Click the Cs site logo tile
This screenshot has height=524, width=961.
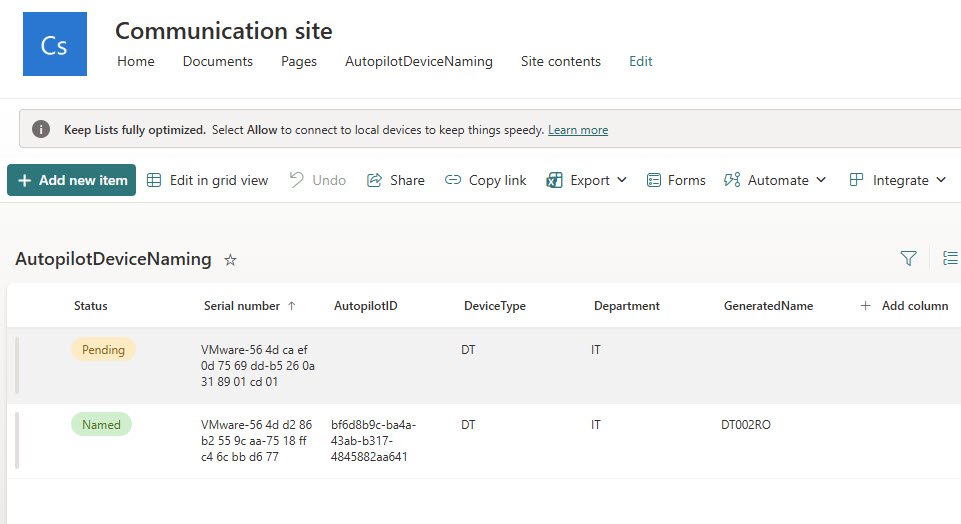pyautogui.click(x=54, y=44)
